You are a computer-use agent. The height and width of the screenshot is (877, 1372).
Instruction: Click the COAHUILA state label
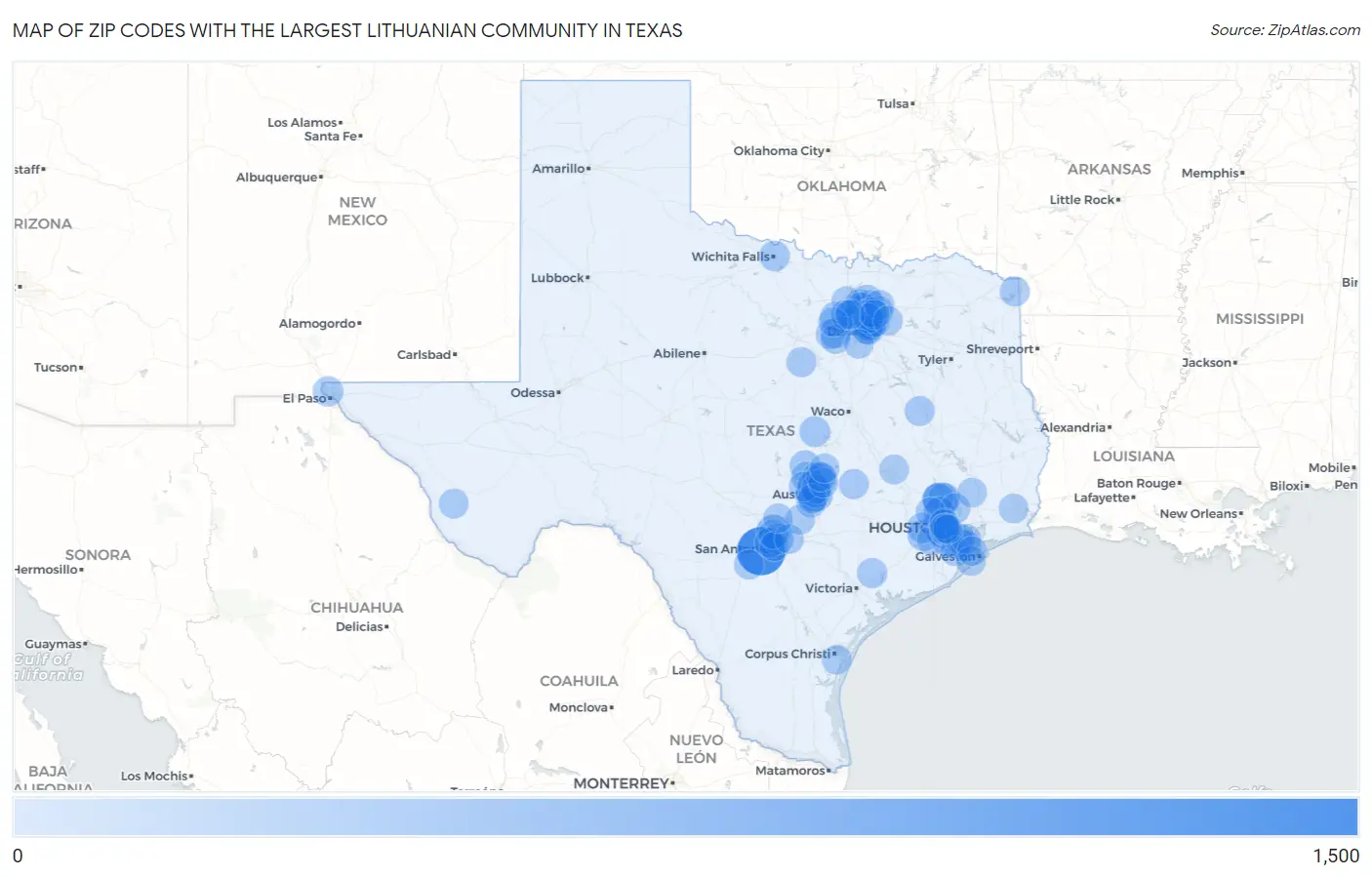tap(579, 681)
